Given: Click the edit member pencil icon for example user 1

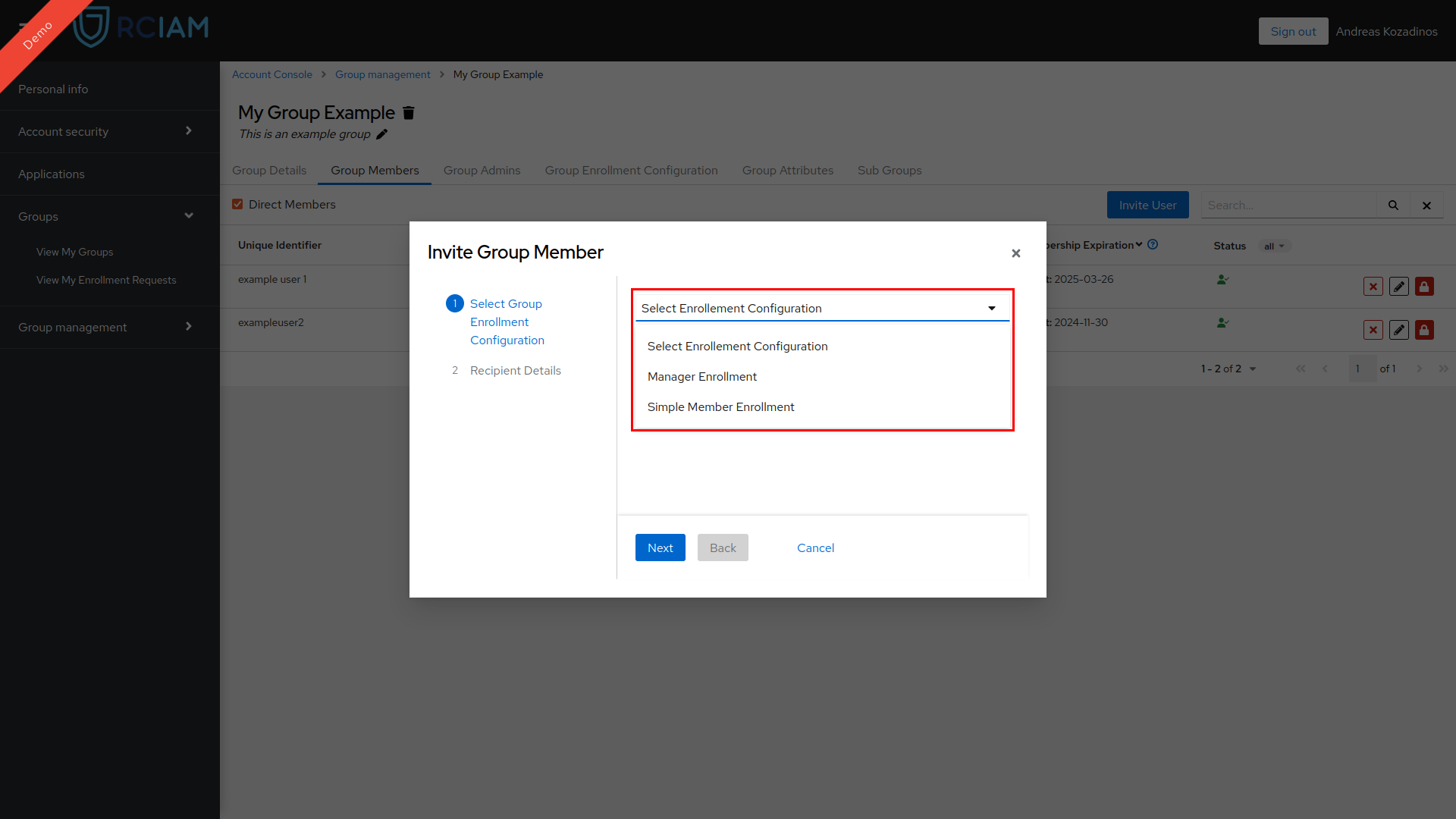Looking at the screenshot, I should click(x=1399, y=287).
